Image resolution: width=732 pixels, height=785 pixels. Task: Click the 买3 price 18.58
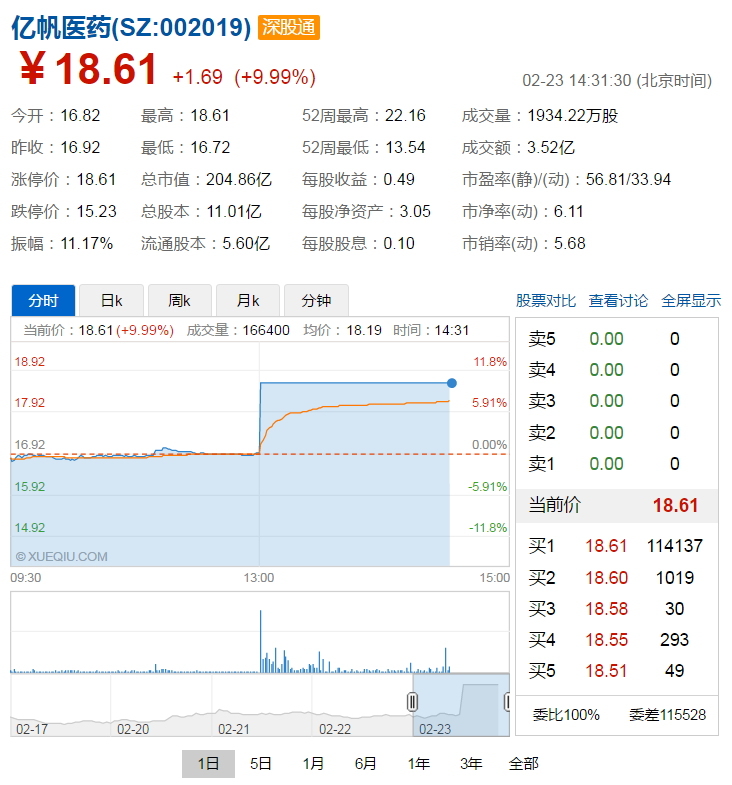click(x=606, y=609)
